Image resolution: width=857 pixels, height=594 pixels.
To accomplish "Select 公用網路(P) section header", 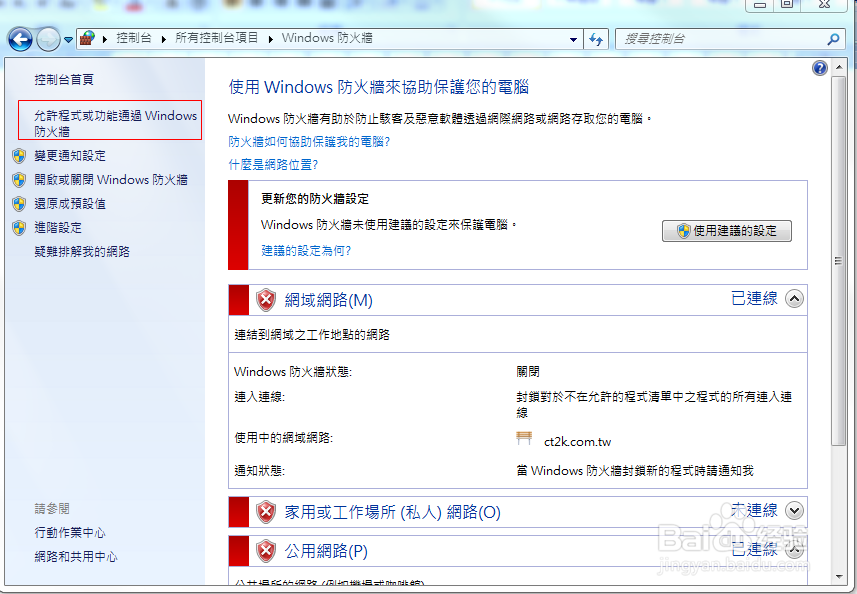I will (x=326, y=551).
